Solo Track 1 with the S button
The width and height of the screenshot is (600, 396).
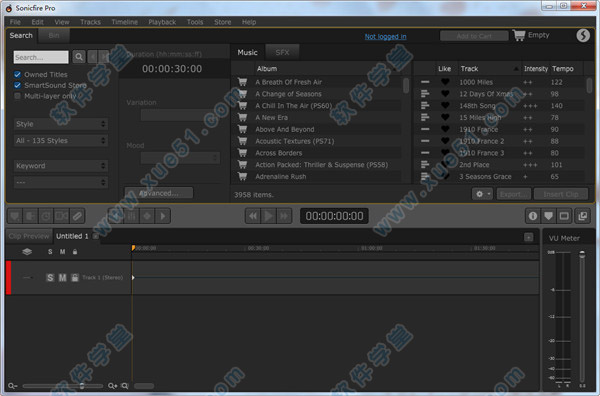(x=50, y=277)
